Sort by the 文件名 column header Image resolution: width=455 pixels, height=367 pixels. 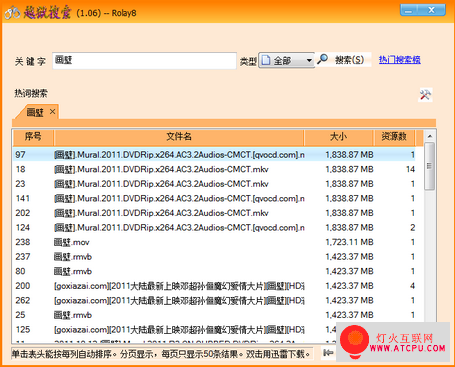point(179,137)
